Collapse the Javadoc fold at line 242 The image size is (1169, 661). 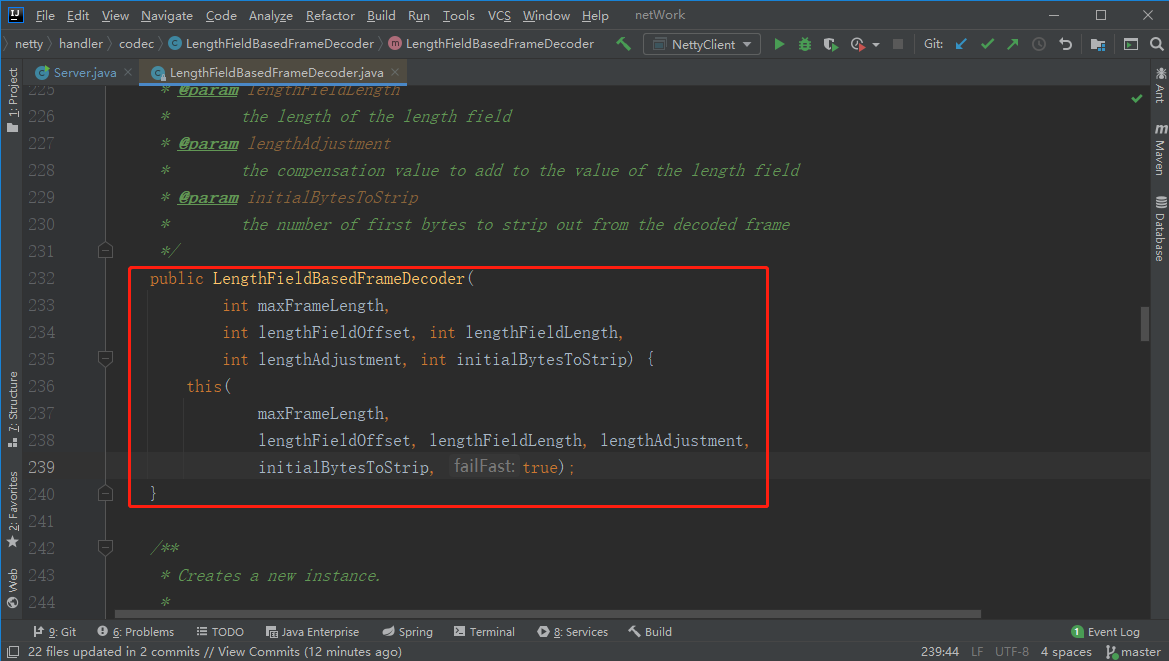coord(105,548)
